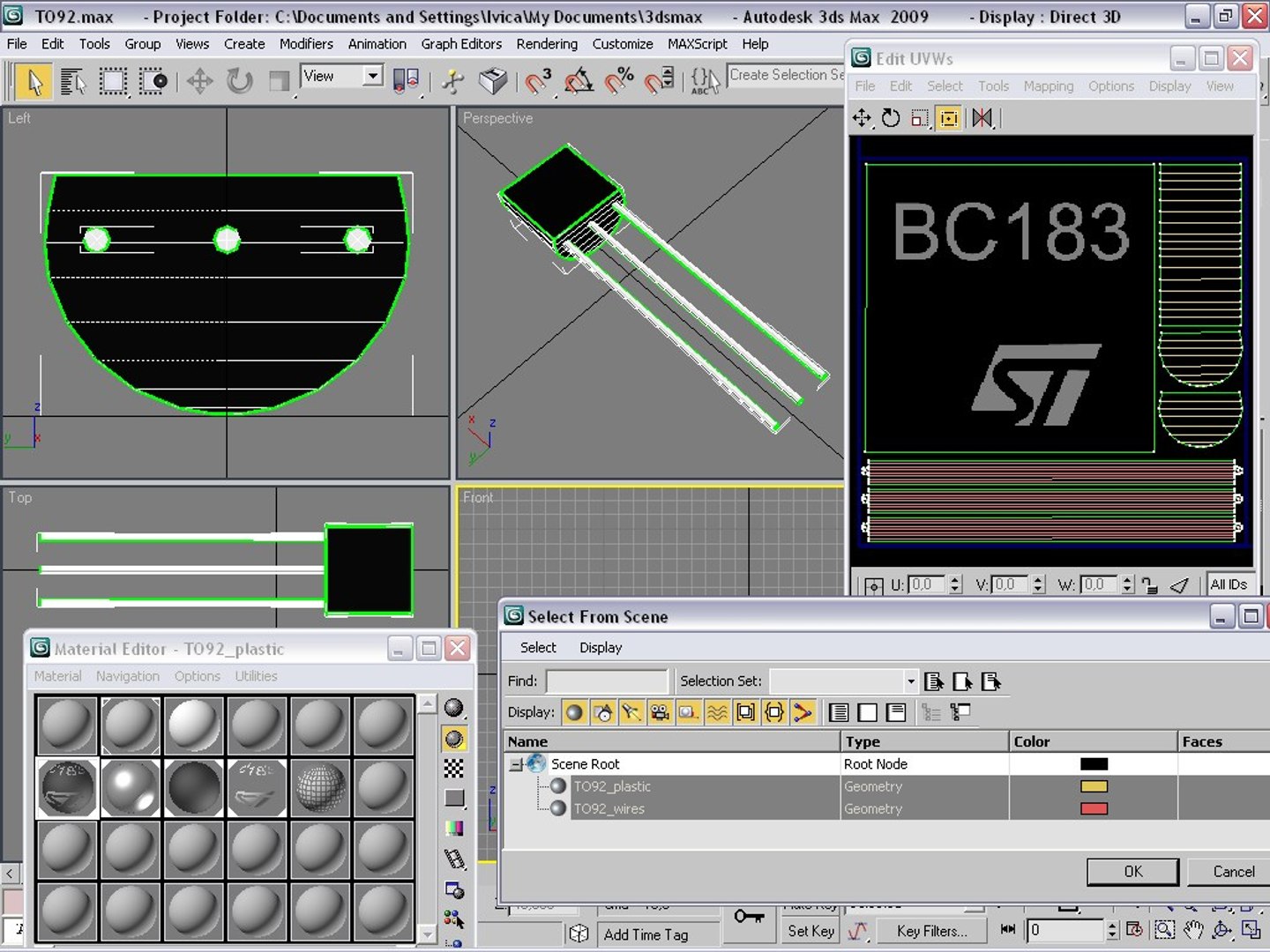Open the Display menu in Select From Scene

coord(601,648)
